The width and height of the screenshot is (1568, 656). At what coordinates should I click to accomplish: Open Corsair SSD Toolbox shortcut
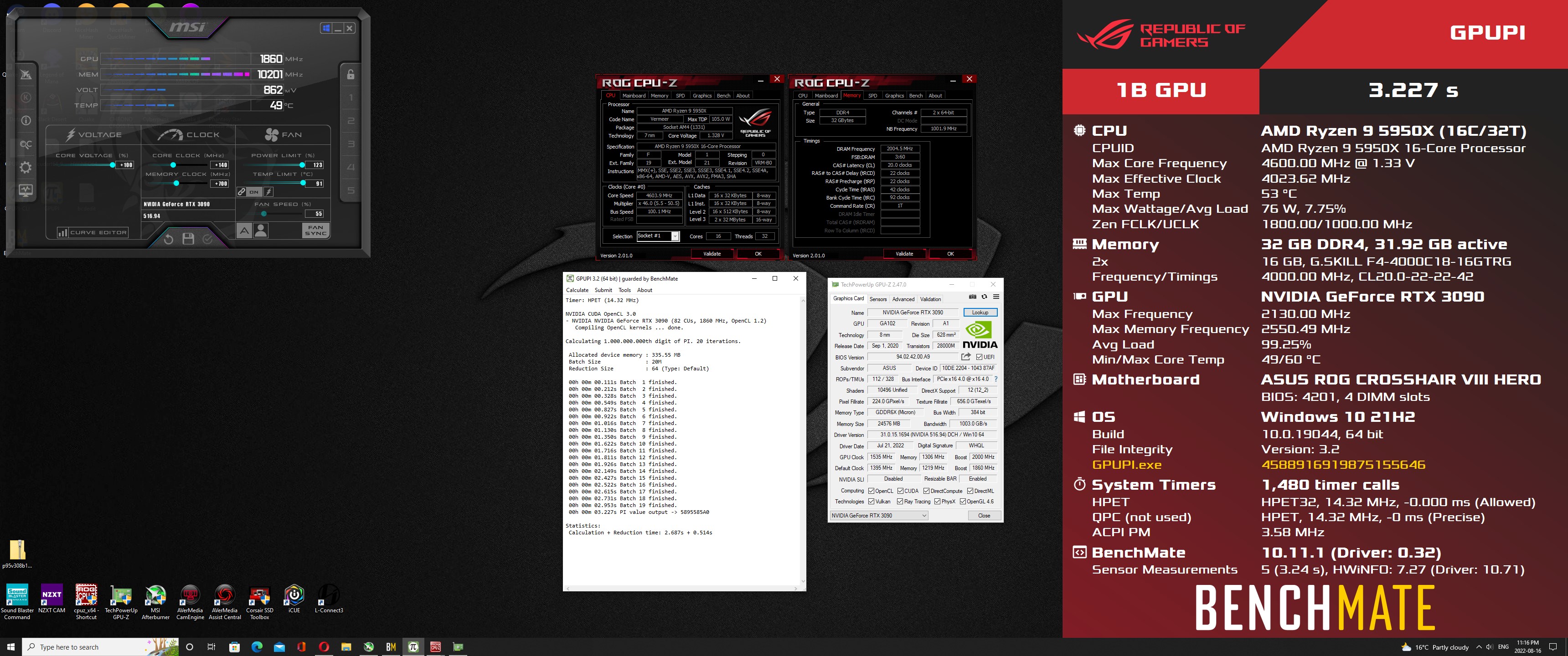(x=259, y=602)
